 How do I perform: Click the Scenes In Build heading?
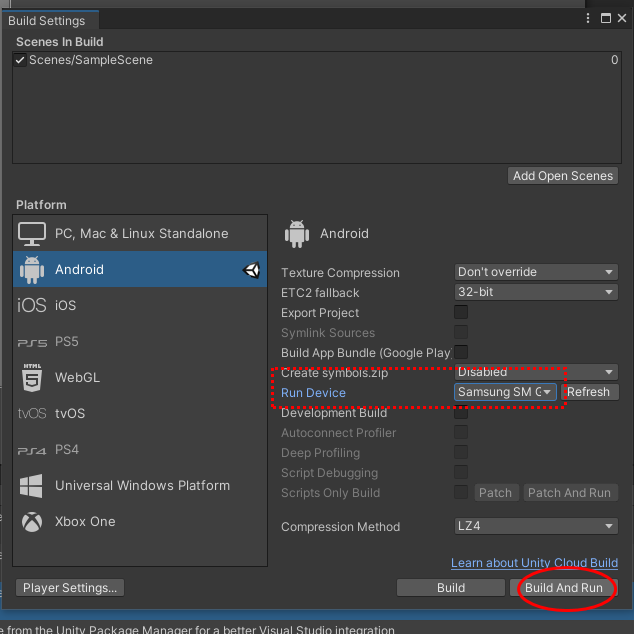[60, 42]
